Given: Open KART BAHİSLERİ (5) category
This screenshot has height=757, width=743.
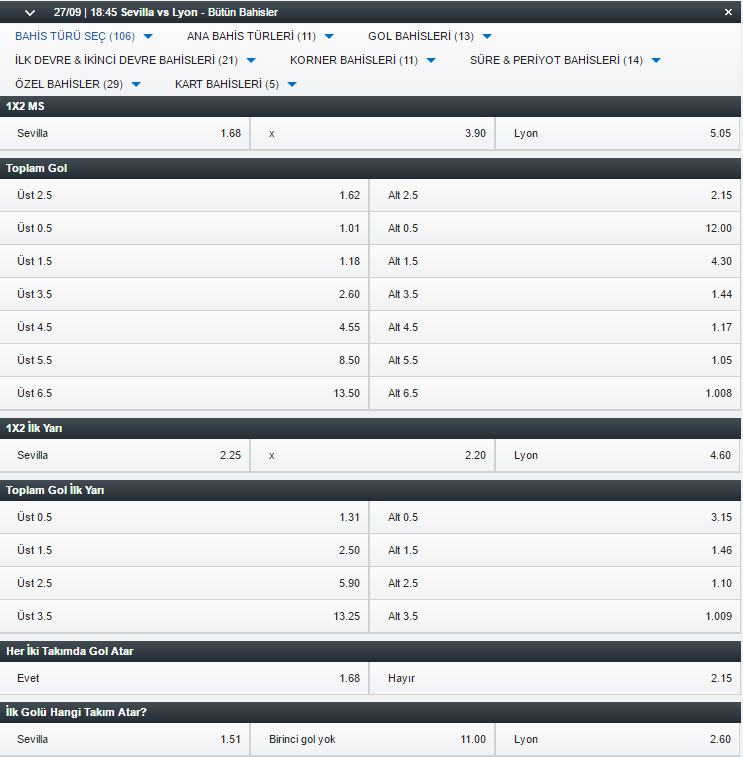Looking at the screenshot, I should pos(236,84).
